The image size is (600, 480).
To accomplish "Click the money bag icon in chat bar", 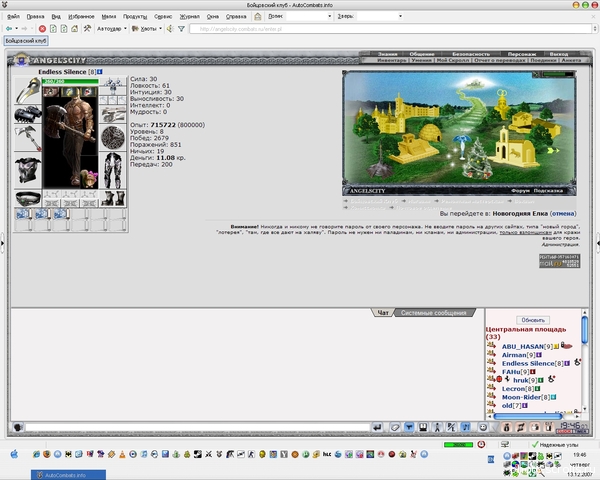I will click(507, 427).
